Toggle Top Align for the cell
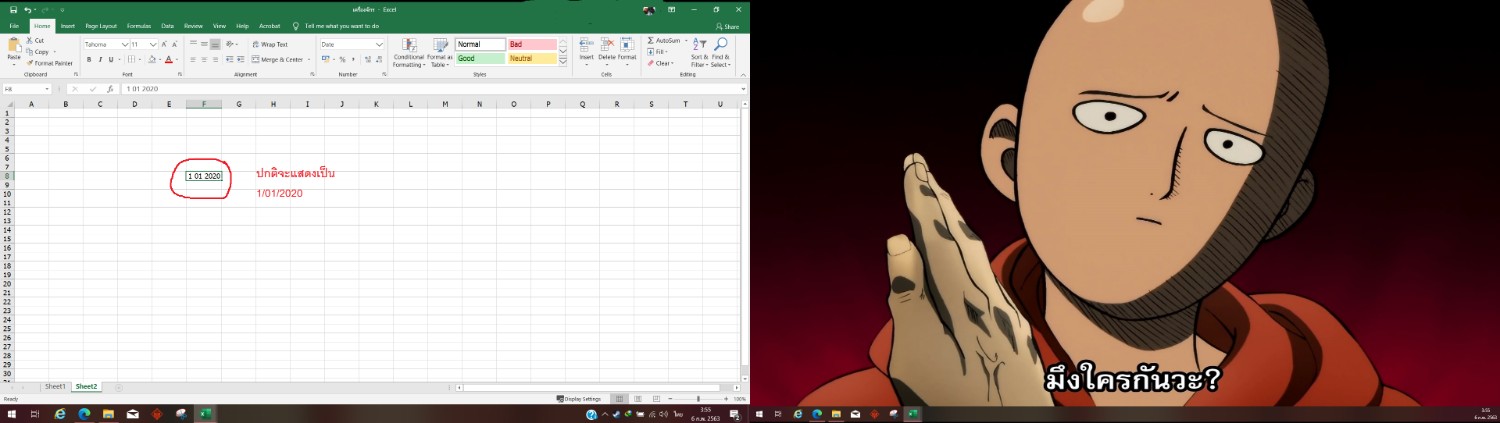 click(192, 44)
